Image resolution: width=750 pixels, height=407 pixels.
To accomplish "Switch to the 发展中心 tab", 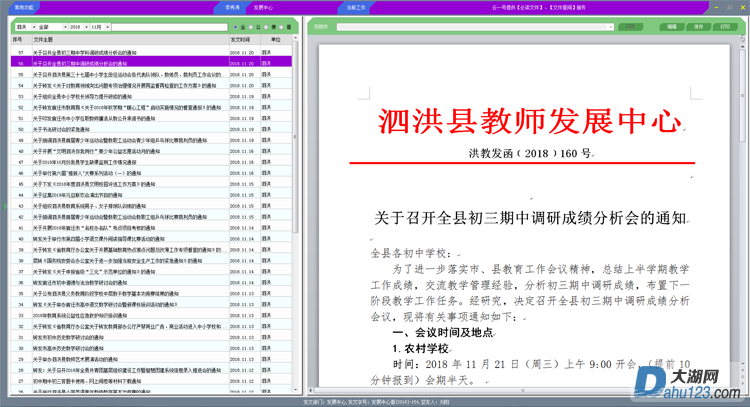I will [x=263, y=7].
